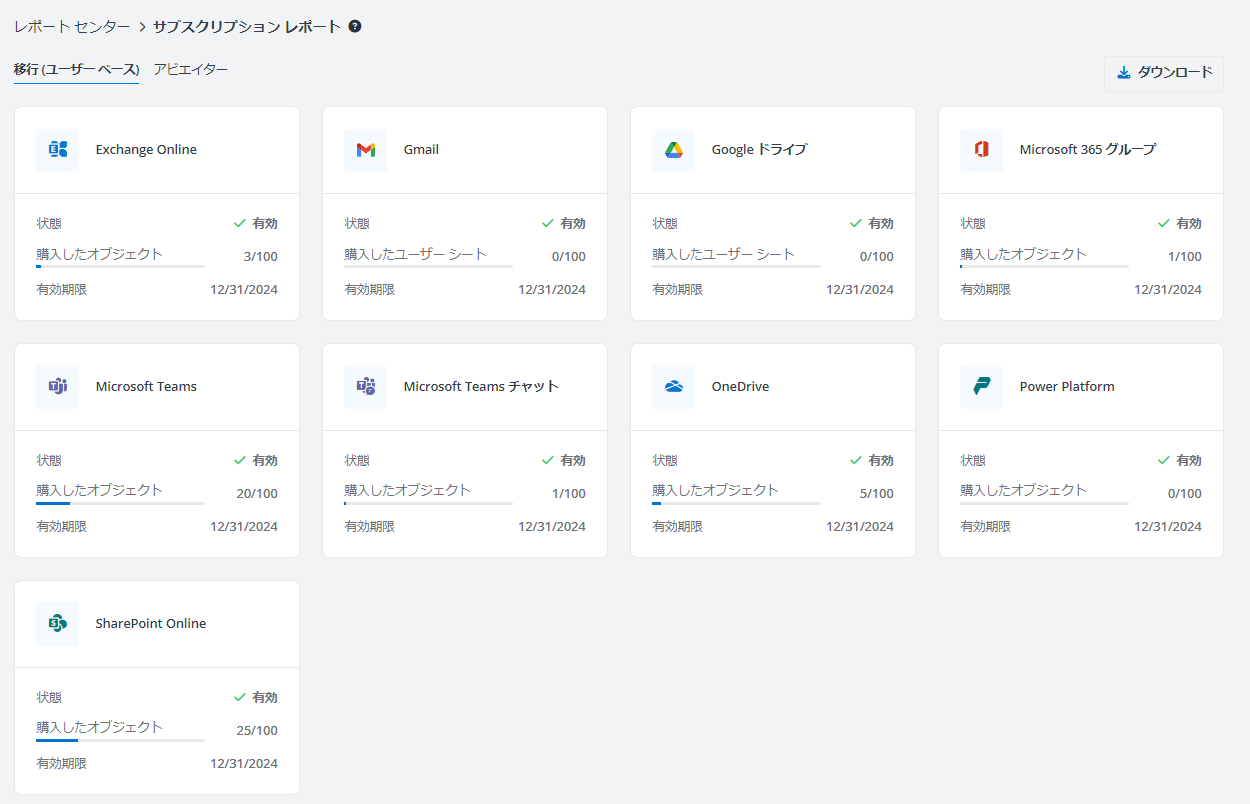Switch to the アビエイター tab

[x=191, y=70]
